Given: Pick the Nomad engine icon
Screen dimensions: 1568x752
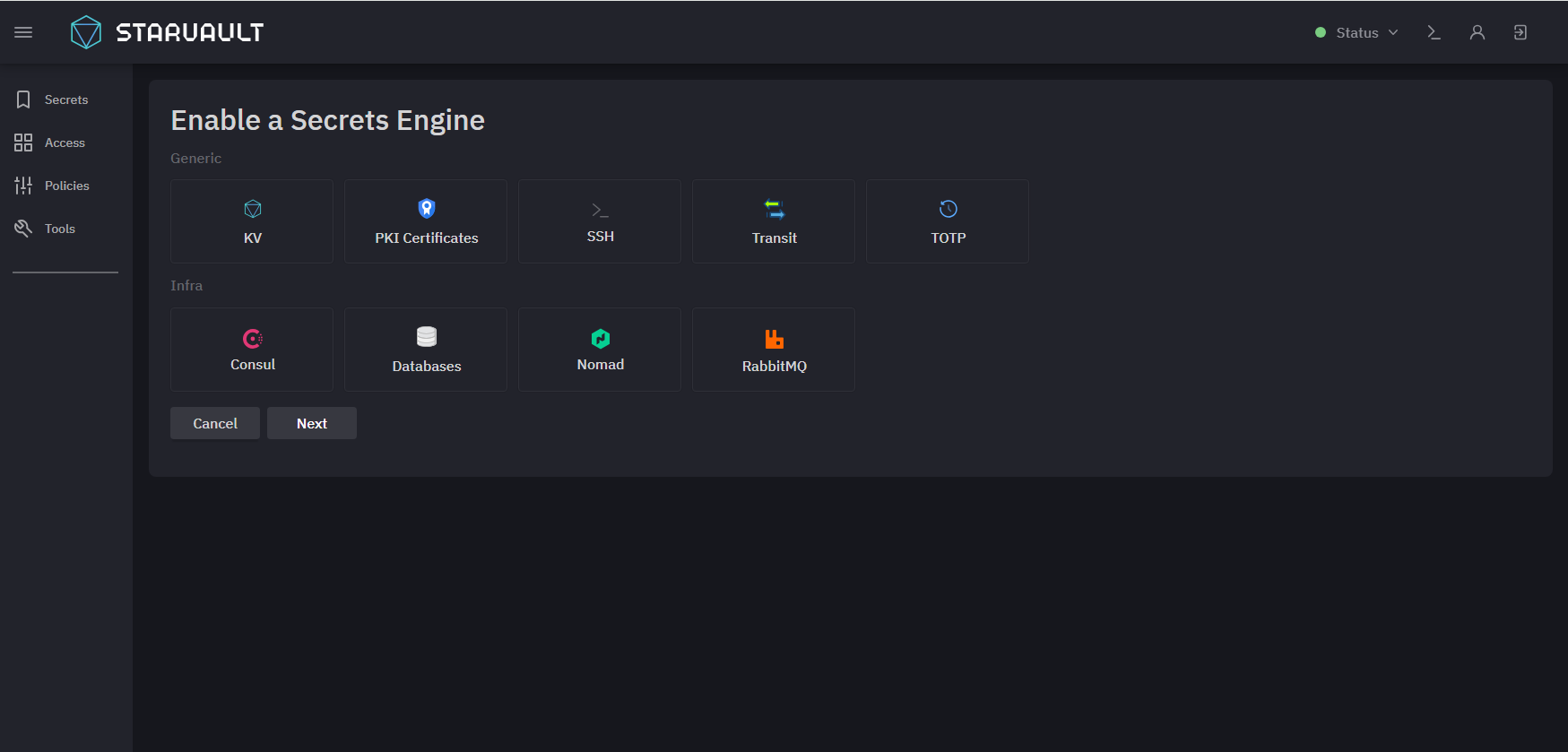Looking at the screenshot, I should tap(601, 338).
